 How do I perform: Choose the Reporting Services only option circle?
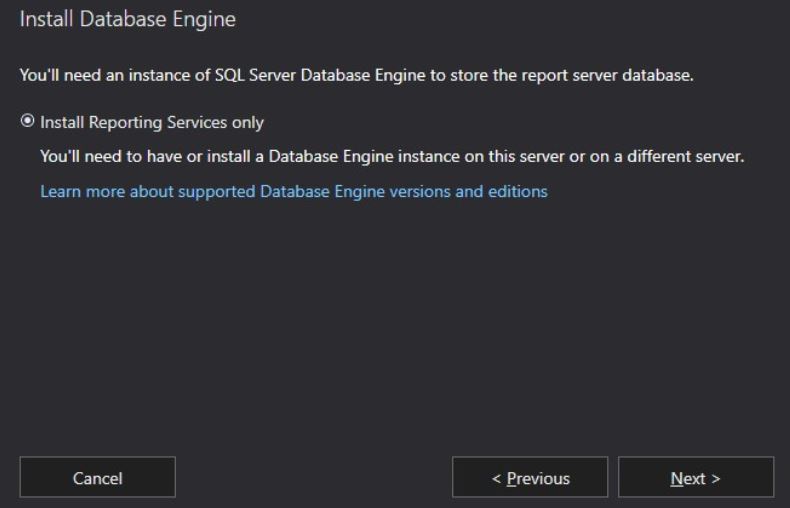pyautogui.click(x=27, y=121)
